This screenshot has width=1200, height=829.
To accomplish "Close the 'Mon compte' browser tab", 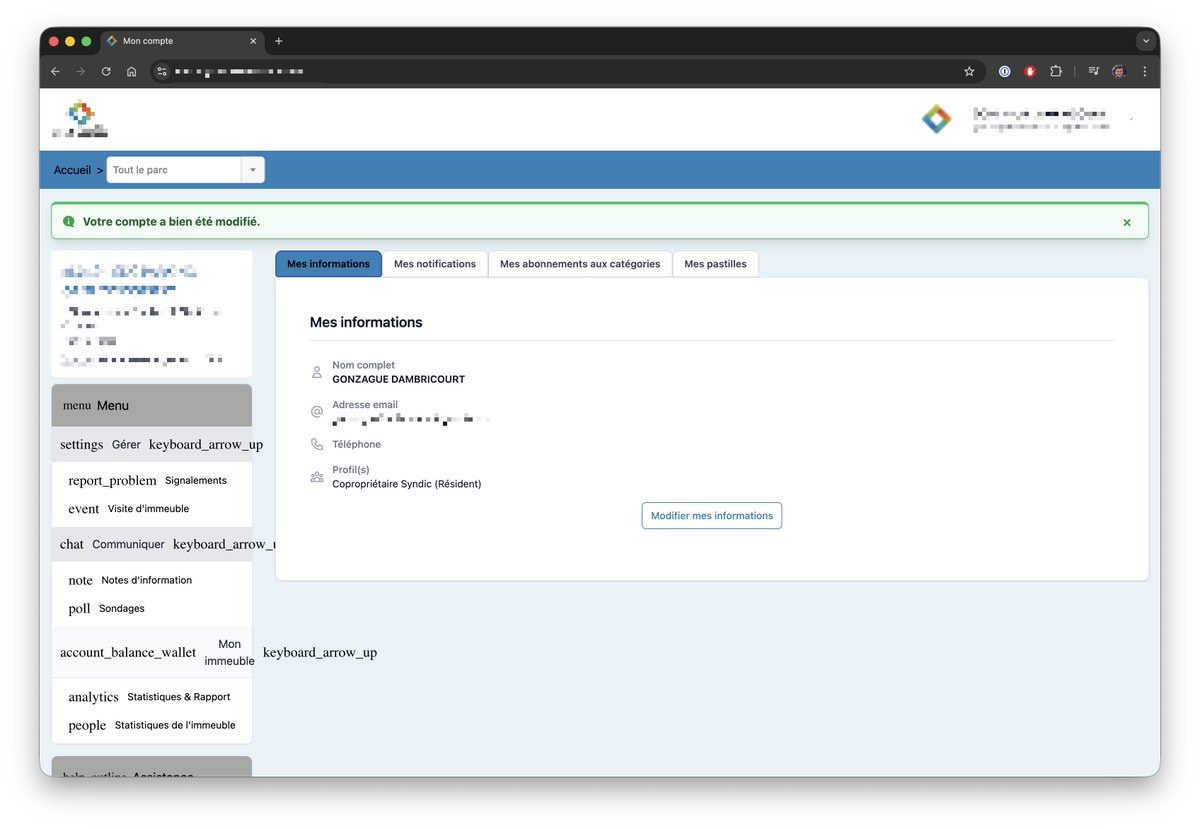I will [253, 41].
